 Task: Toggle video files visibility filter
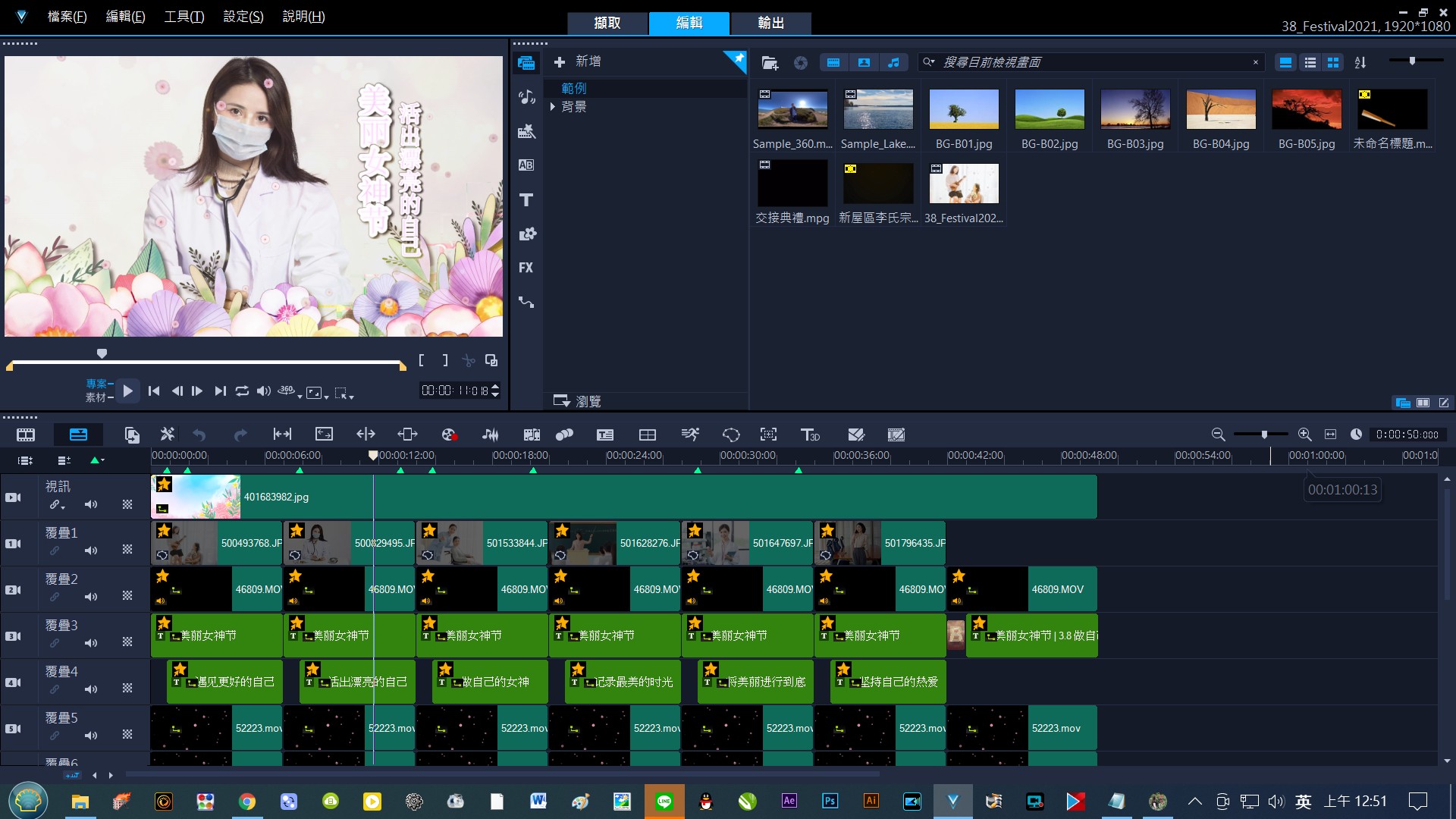coord(833,62)
